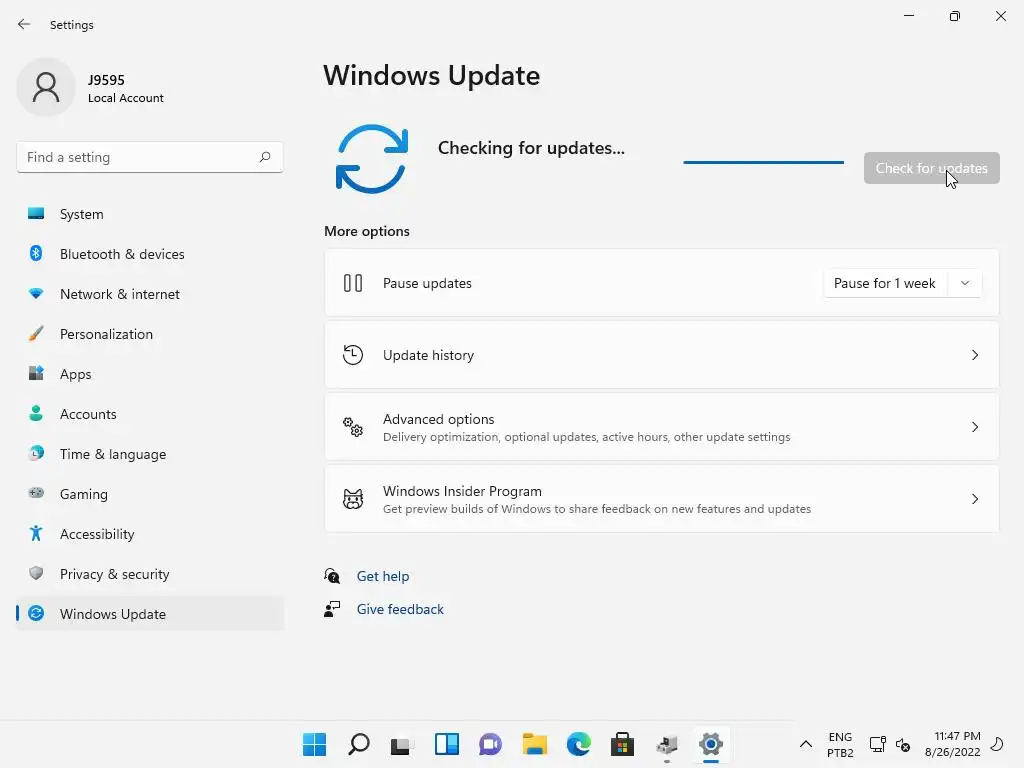The height and width of the screenshot is (768, 1024).
Task: Open Widgets from the taskbar
Action: coord(447,744)
